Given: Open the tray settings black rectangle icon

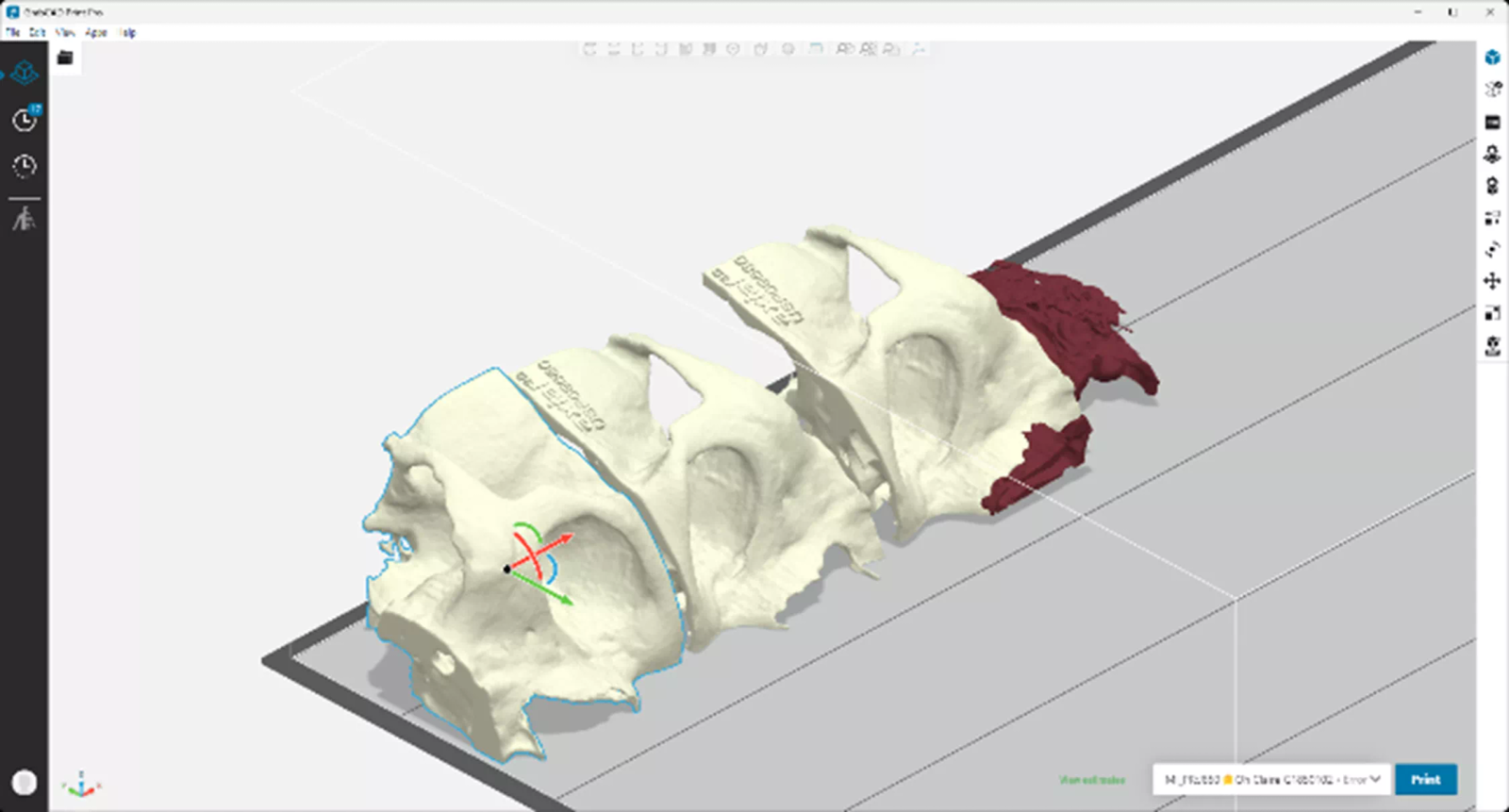Looking at the screenshot, I should pyautogui.click(x=1492, y=122).
